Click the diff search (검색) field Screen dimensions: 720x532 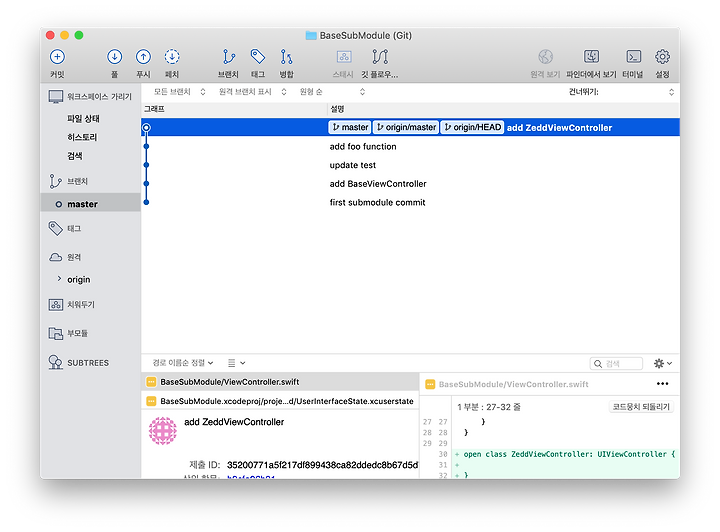[616, 364]
